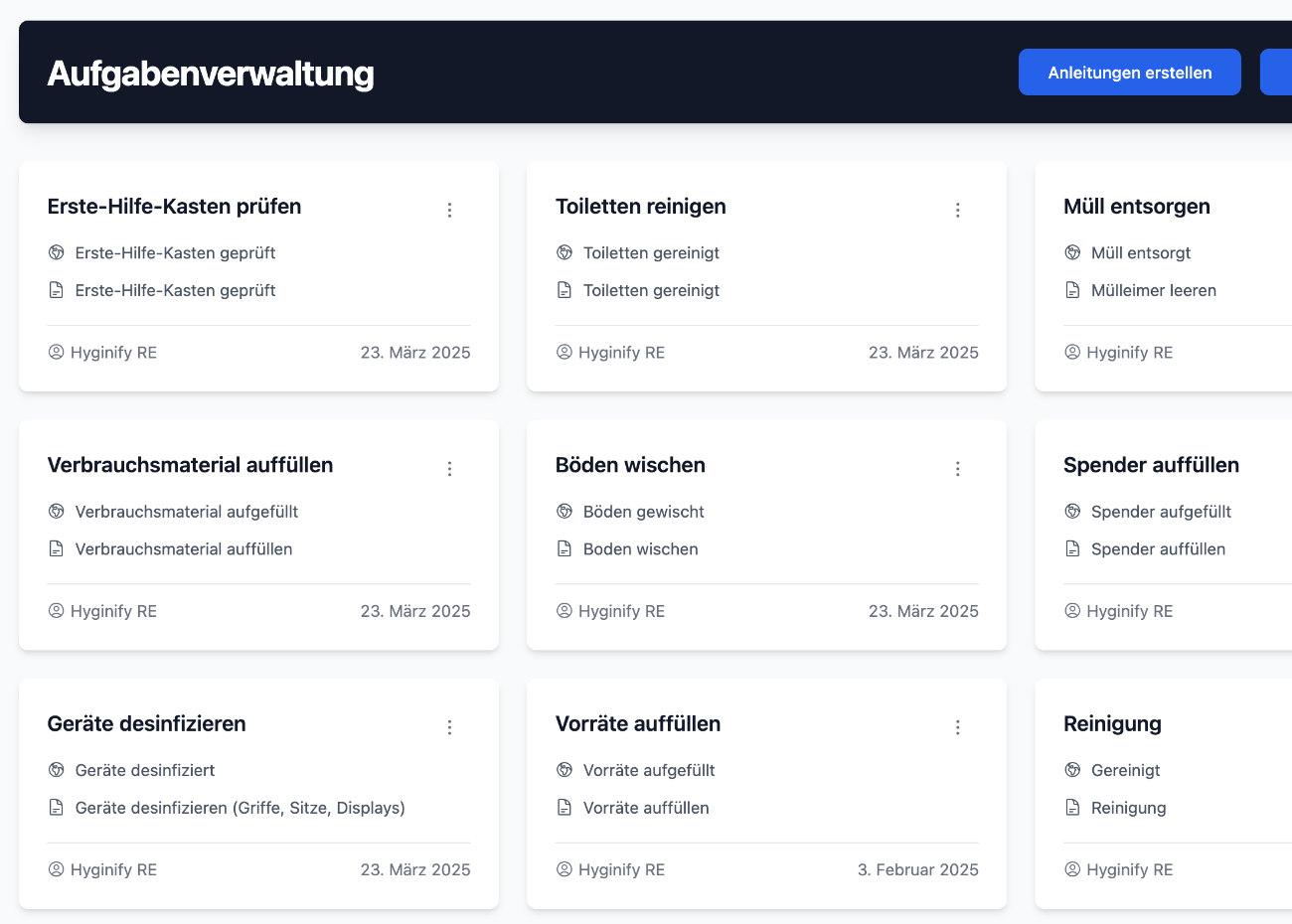Select the Erste-Hilfe-Kasten prüfen card title
This screenshot has height=924, width=1292.
coord(174,207)
